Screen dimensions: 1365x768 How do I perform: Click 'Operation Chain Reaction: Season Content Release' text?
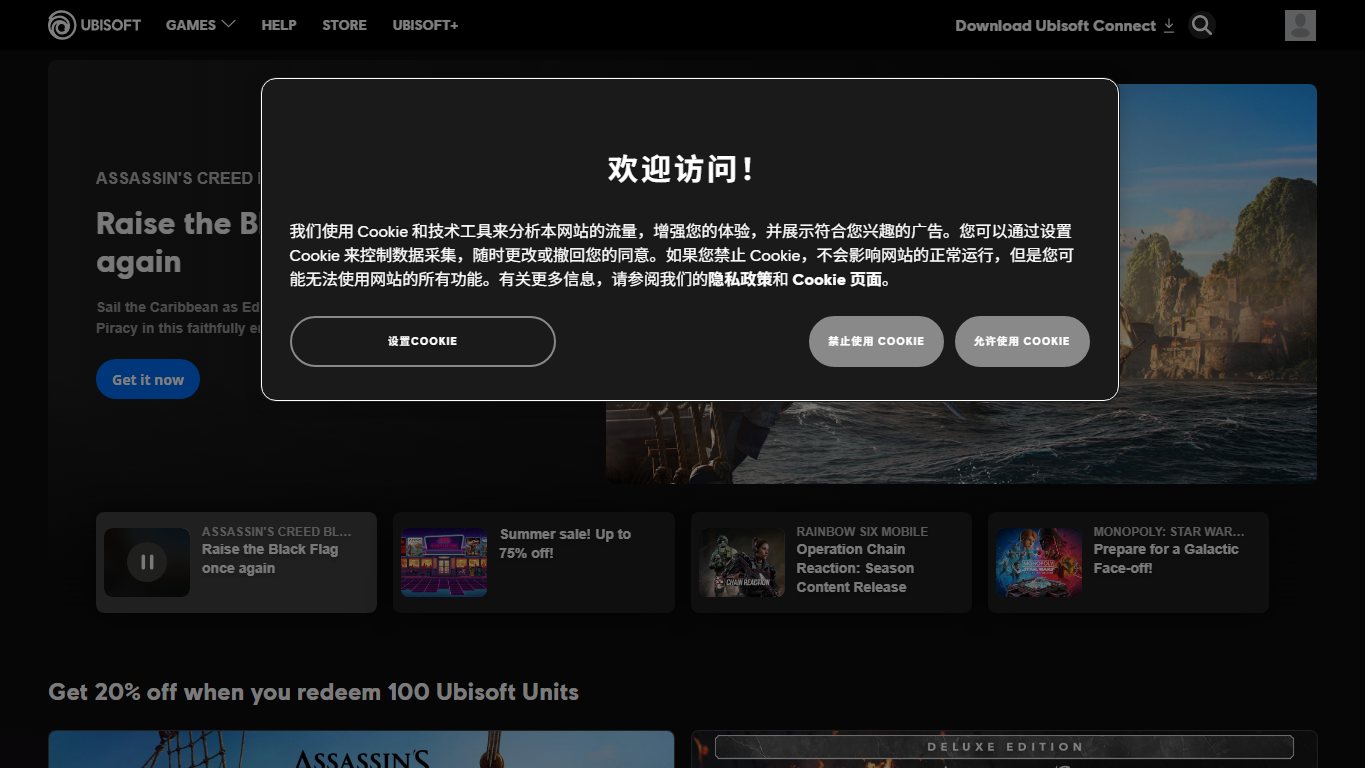point(855,568)
